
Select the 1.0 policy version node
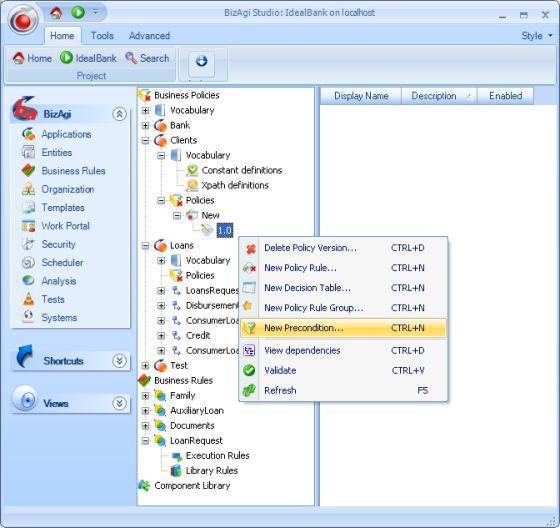[225, 230]
